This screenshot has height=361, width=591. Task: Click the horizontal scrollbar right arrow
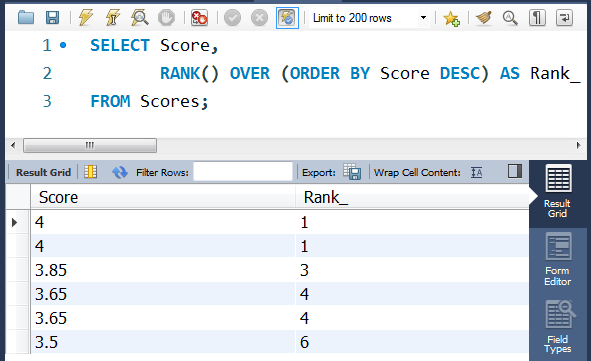pyautogui.click(x=579, y=145)
